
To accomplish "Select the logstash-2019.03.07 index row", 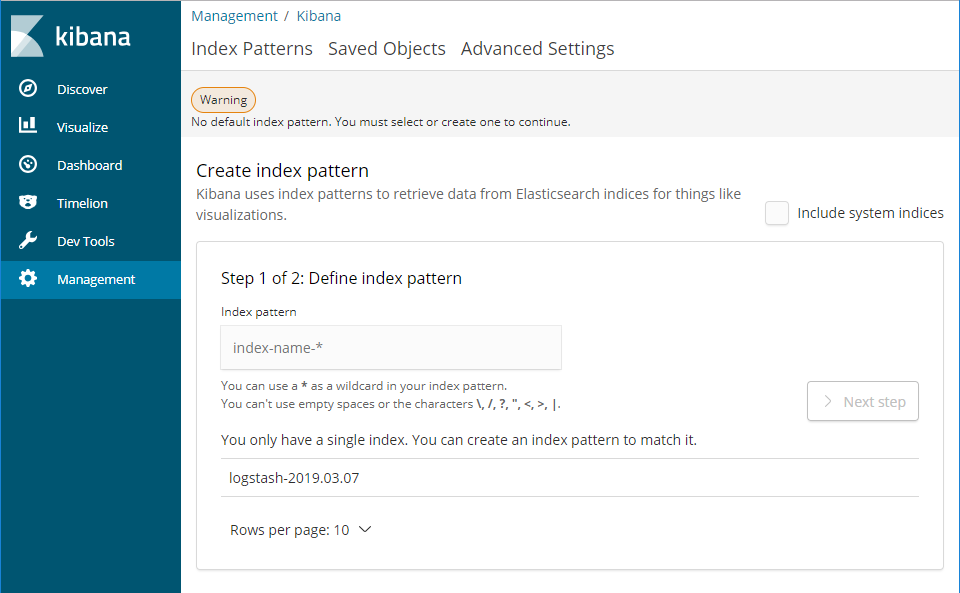I will click(569, 478).
